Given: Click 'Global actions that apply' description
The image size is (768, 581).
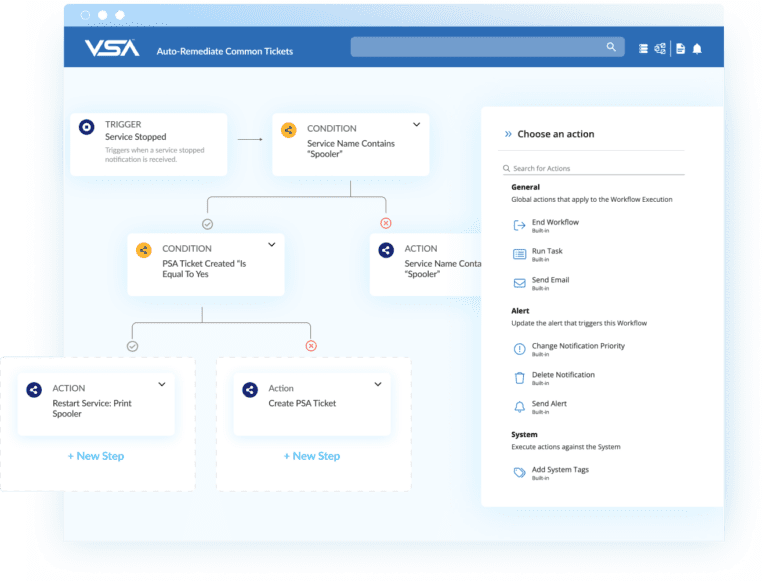Looking at the screenshot, I should tap(592, 199).
